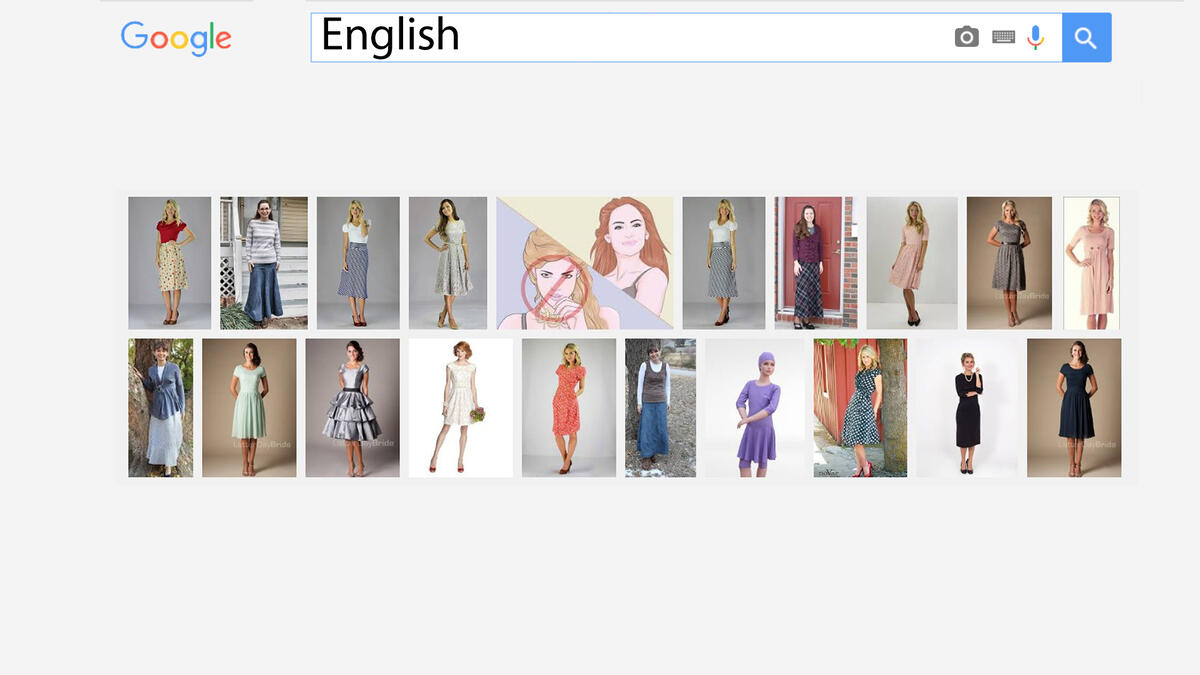Start voice search with microphone icon

[1034, 36]
